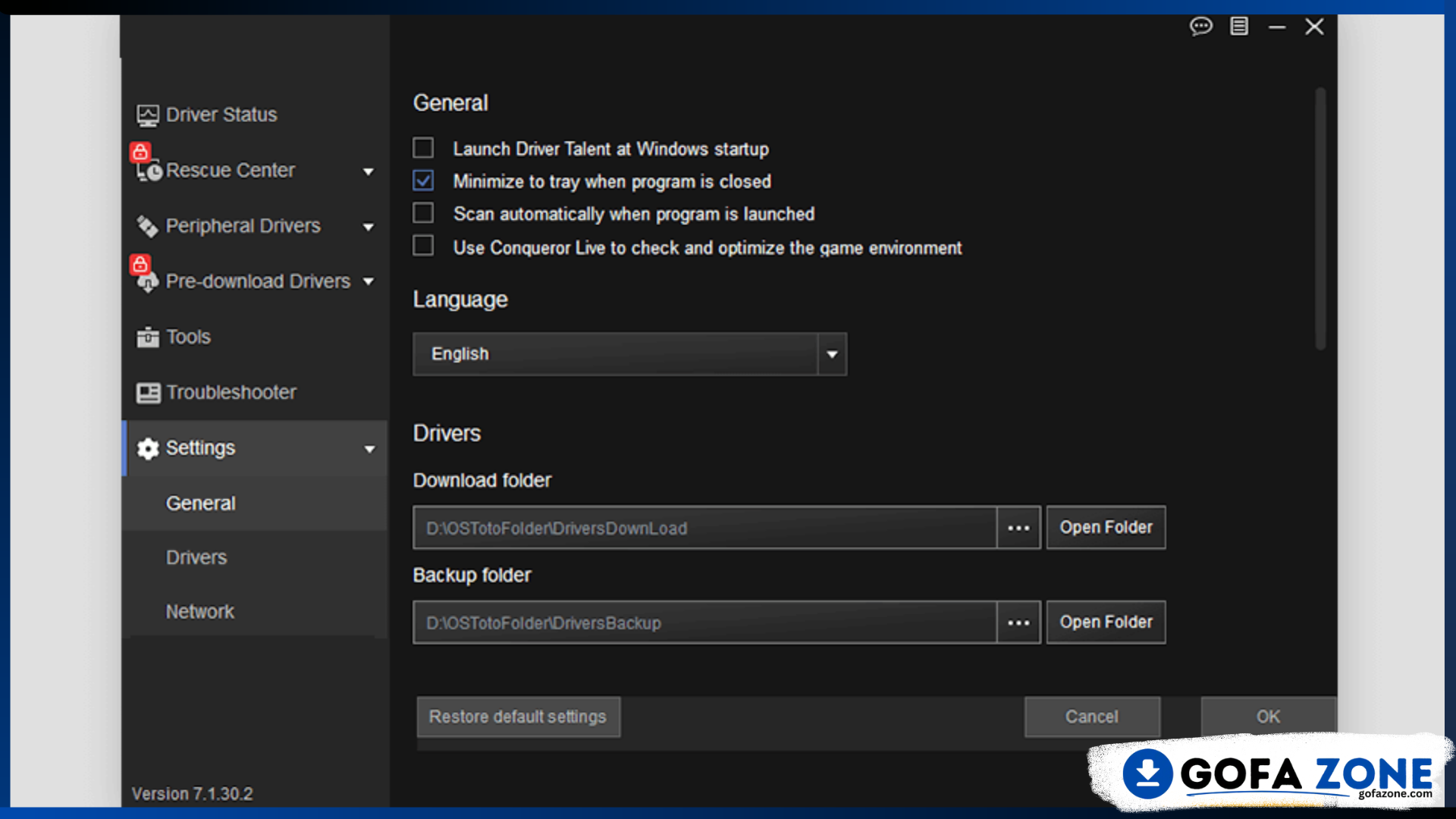This screenshot has width=1456, height=819.
Task: Click the OK button
Action: [1268, 717]
